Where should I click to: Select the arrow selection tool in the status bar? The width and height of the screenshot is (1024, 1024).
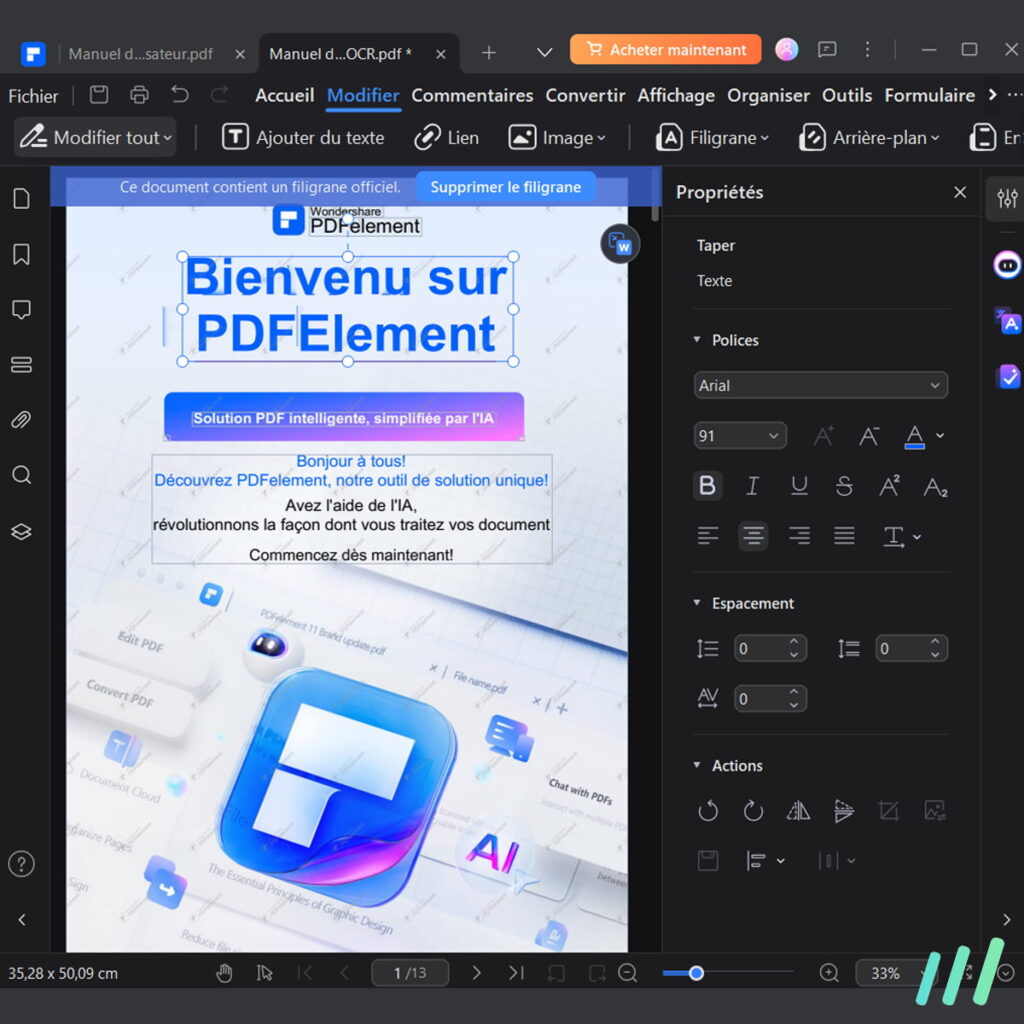point(264,973)
